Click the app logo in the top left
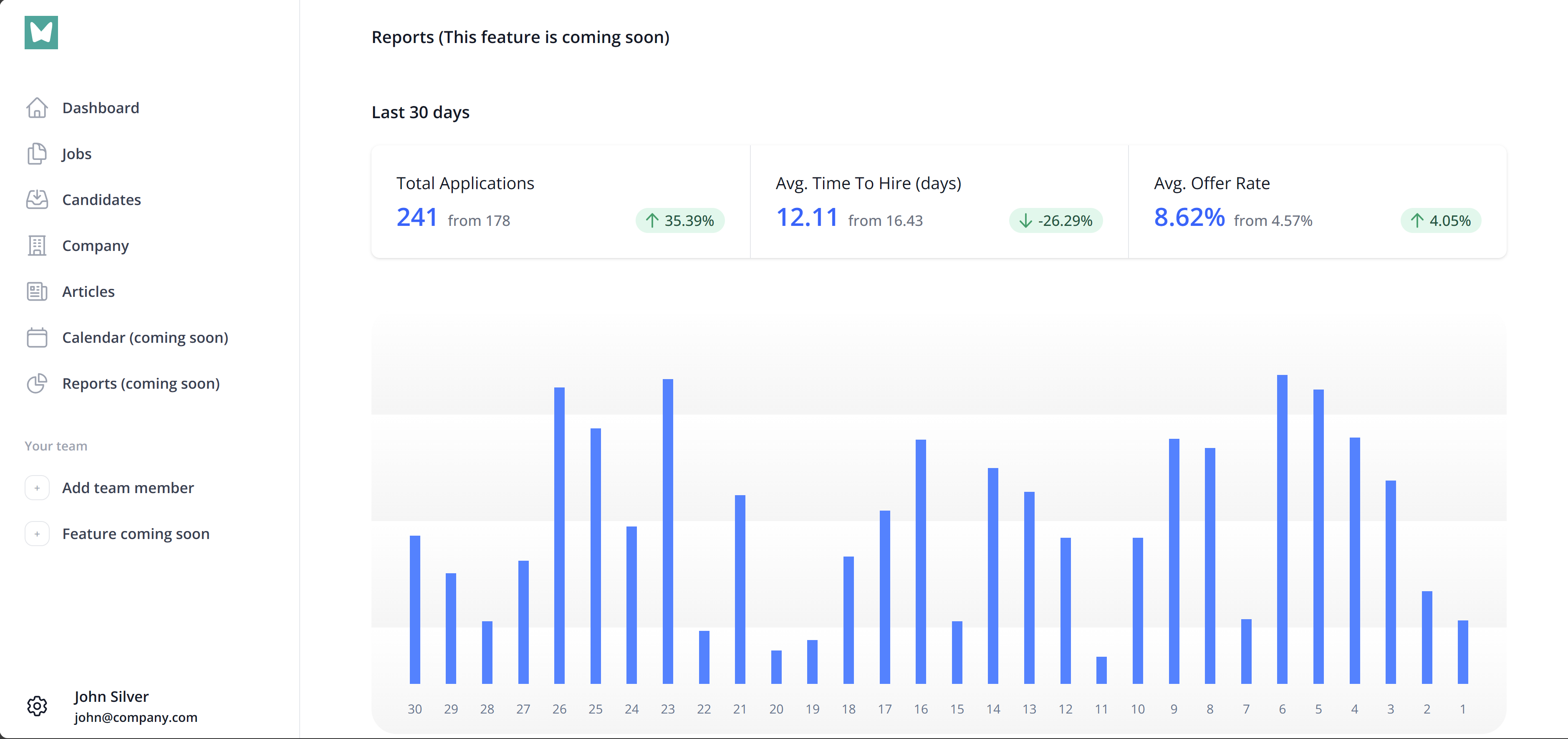 click(x=41, y=32)
